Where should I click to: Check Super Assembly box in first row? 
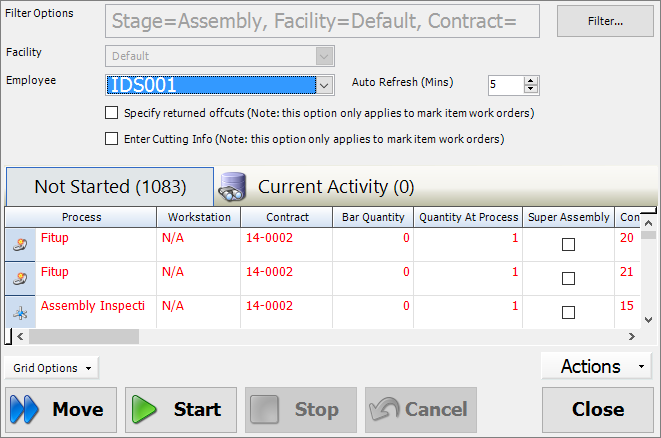[568, 245]
